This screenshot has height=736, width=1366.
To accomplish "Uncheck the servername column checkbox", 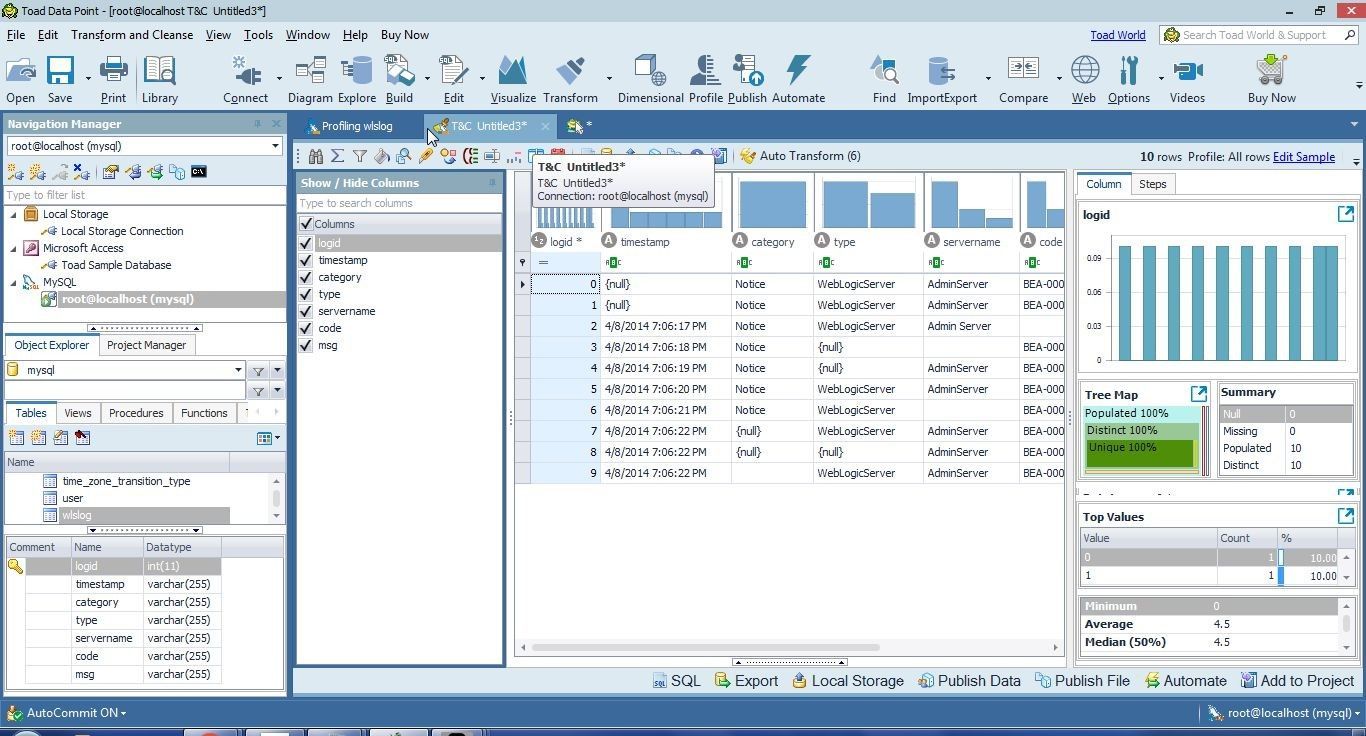I will pyautogui.click(x=306, y=311).
